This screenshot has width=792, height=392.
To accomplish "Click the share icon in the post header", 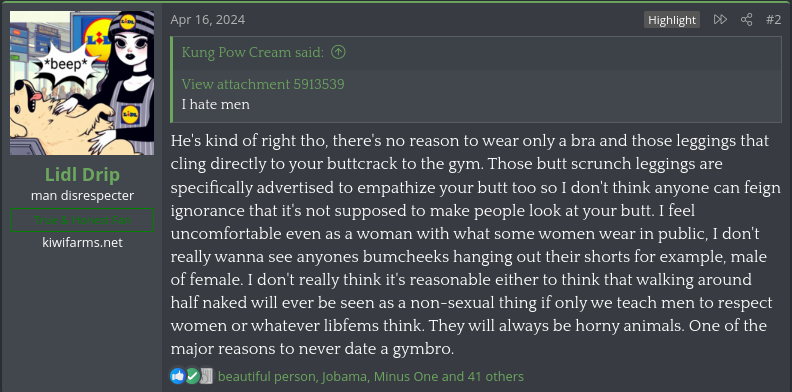I will click(x=746, y=20).
